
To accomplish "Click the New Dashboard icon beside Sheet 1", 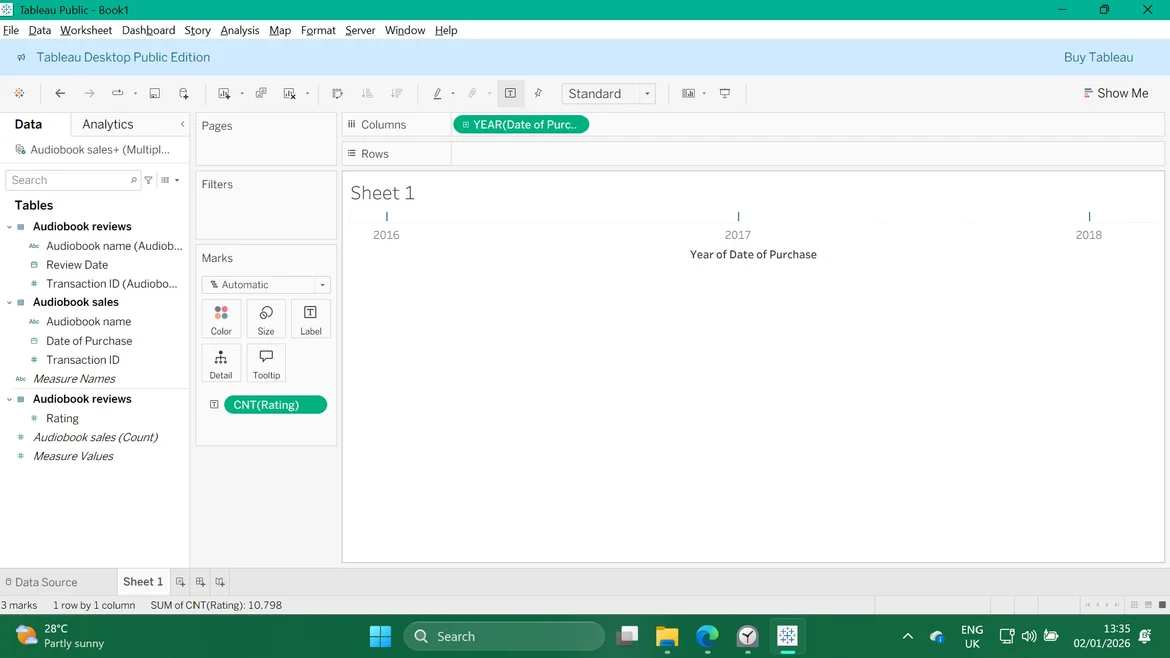I will [200, 582].
